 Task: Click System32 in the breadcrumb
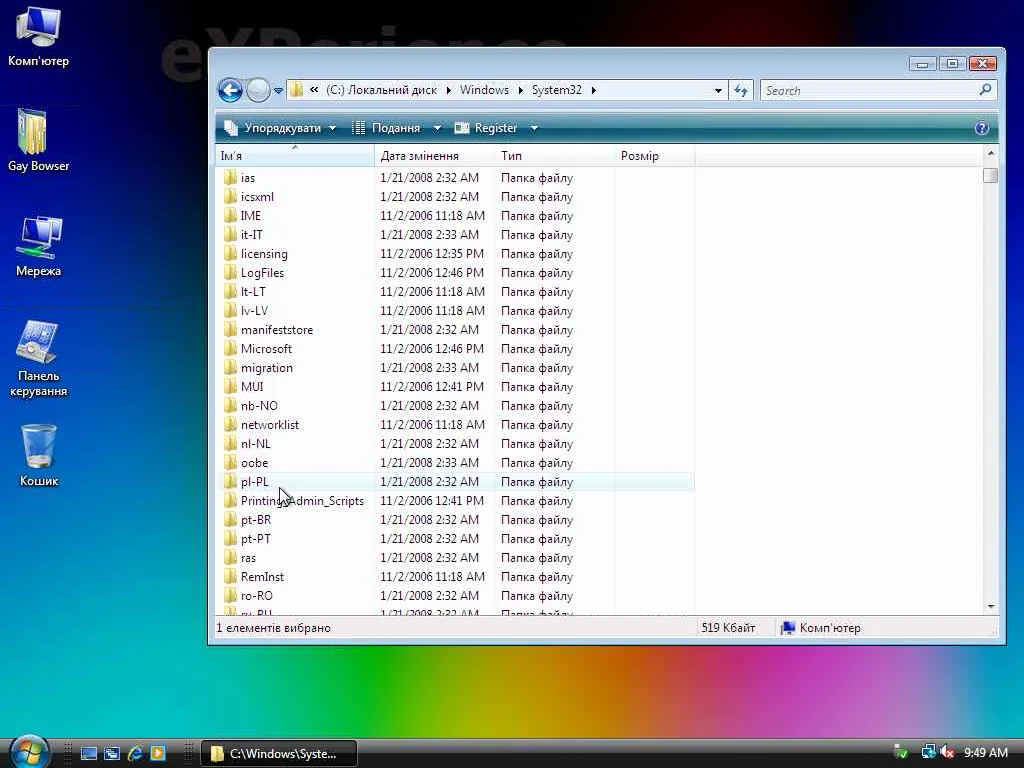click(x=556, y=90)
